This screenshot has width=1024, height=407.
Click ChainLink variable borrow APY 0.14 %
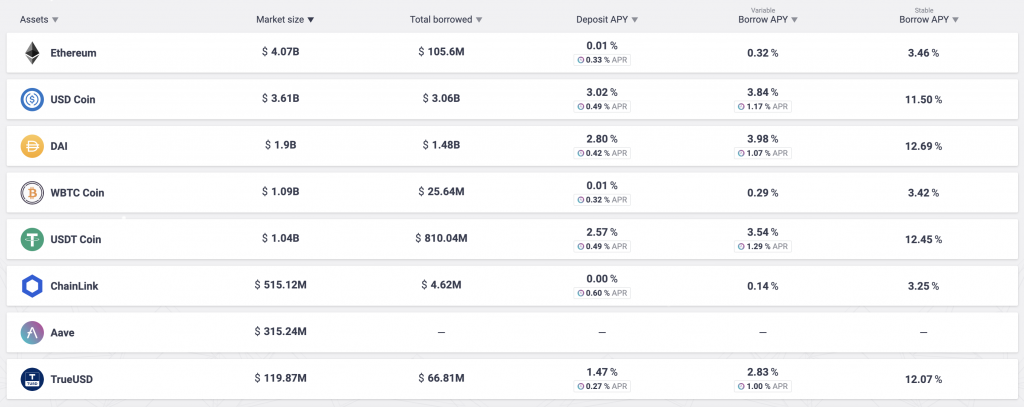click(762, 286)
